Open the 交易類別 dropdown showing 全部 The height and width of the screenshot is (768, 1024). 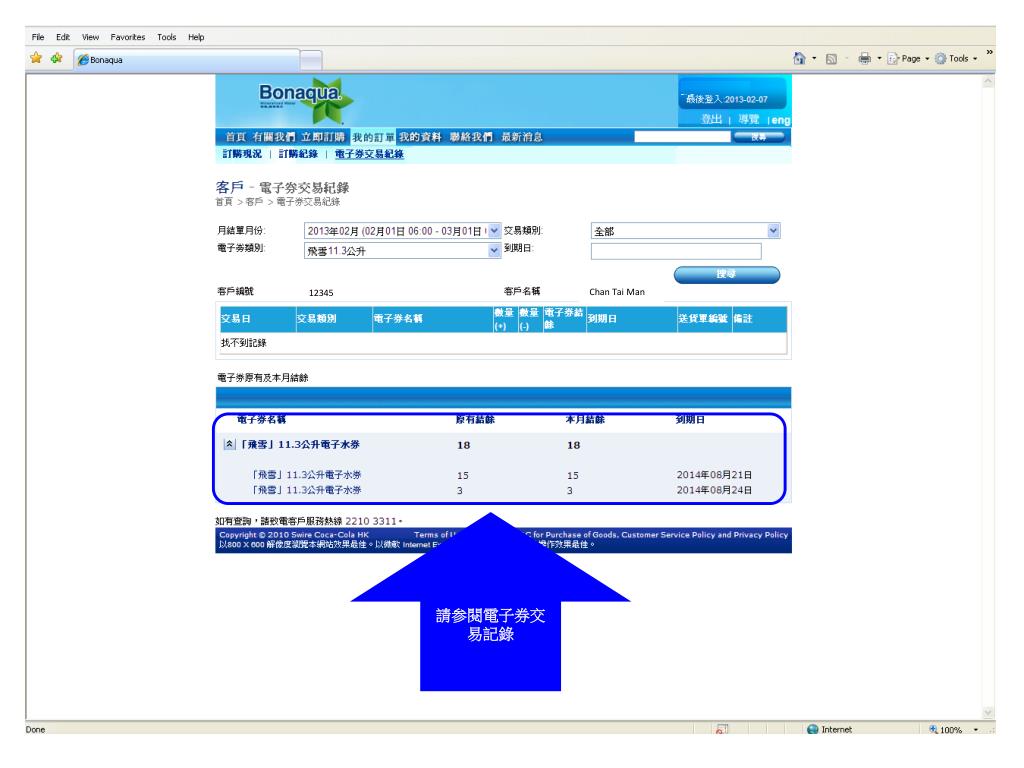pyautogui.click(x=686, y=231)
